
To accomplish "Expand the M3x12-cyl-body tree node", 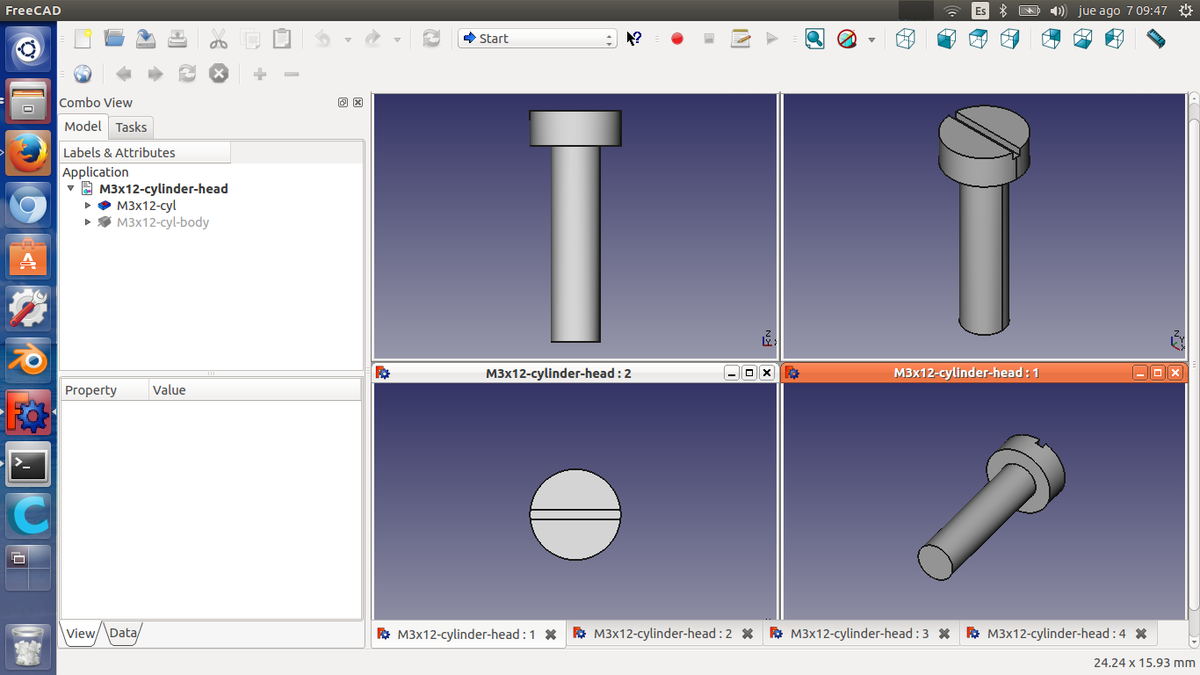I will pyautogui.click(x=88, y=222).
